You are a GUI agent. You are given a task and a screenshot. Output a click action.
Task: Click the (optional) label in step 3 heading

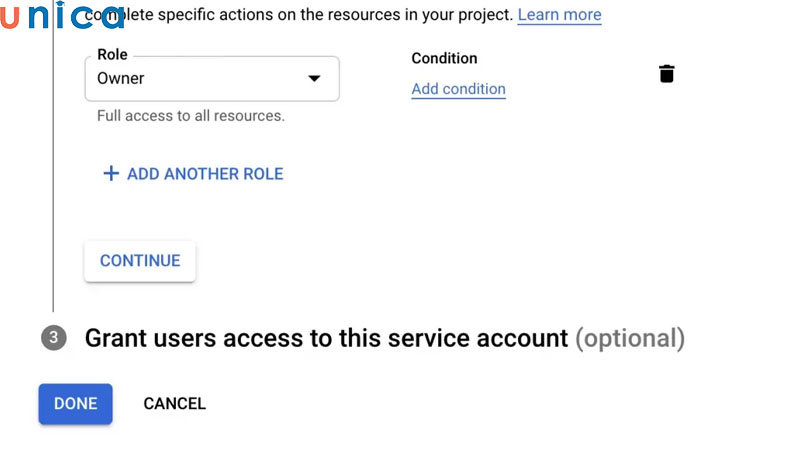point(630,338)
